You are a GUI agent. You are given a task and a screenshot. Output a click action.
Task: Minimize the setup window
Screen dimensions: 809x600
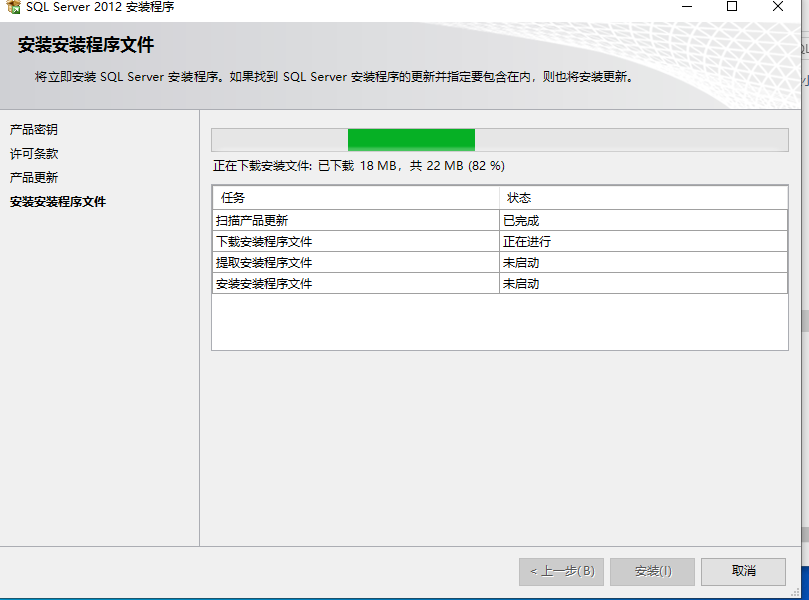[687, 7]
